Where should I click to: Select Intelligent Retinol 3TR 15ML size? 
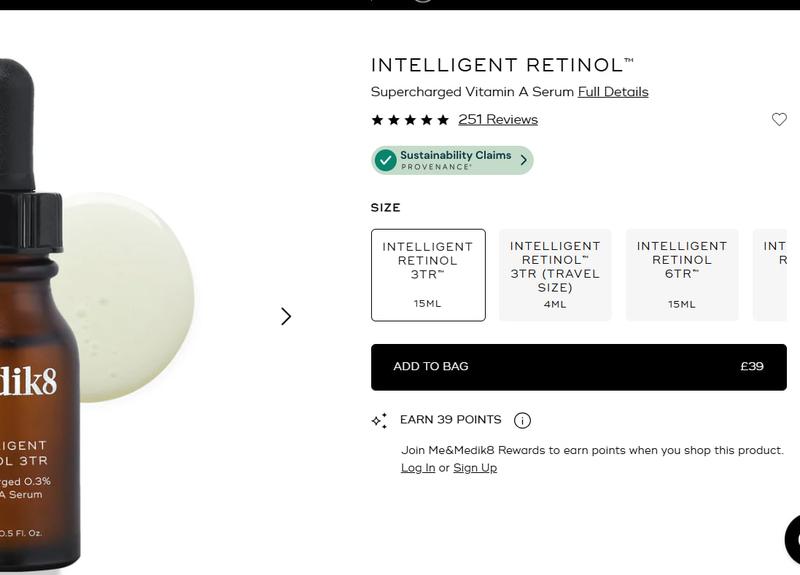coord(428,275)
